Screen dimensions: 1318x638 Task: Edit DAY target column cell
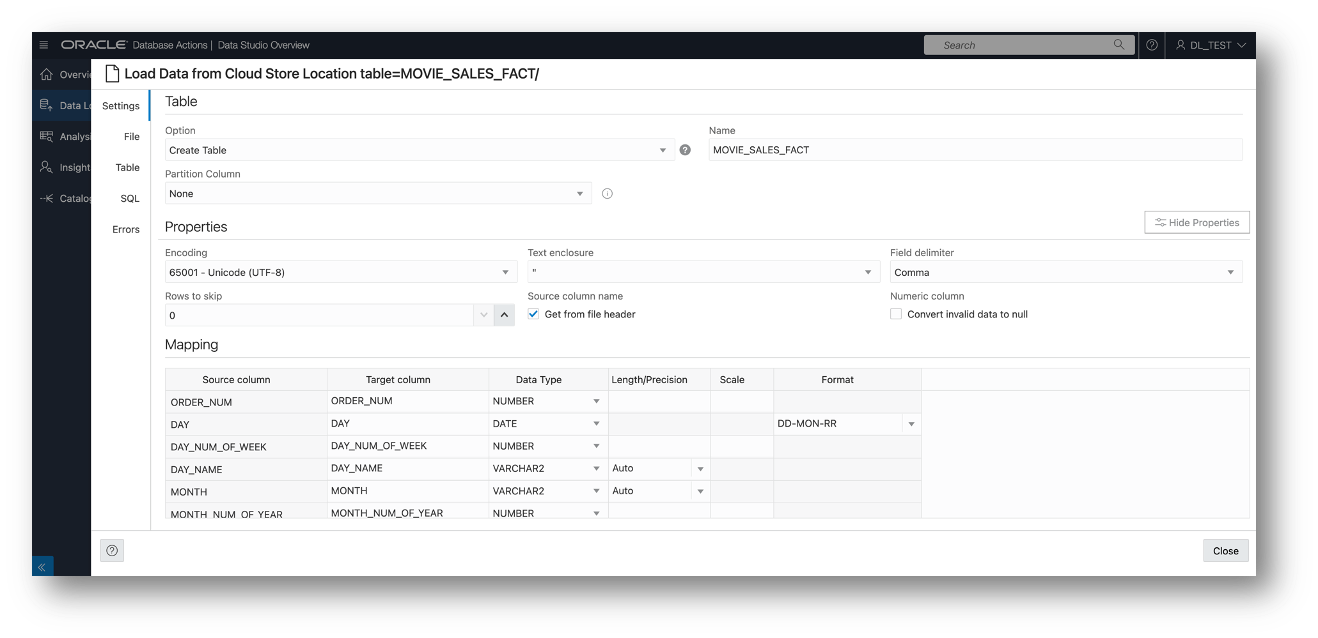(408, 424)
